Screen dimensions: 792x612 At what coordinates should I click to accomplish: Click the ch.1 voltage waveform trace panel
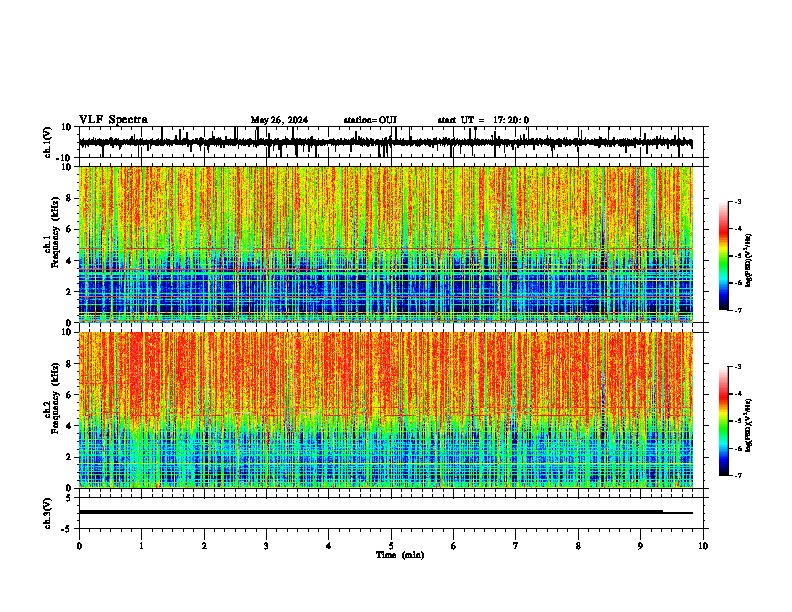click(x=391, y=142)
